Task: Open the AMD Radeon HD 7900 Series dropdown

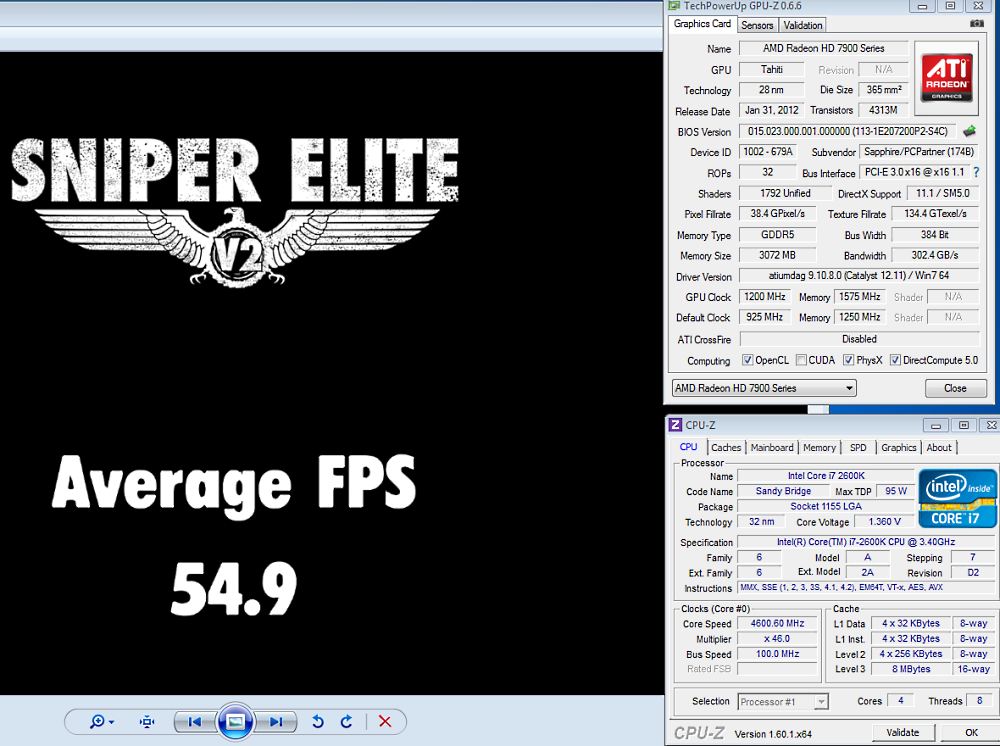Action: click(x=764, y=388)
